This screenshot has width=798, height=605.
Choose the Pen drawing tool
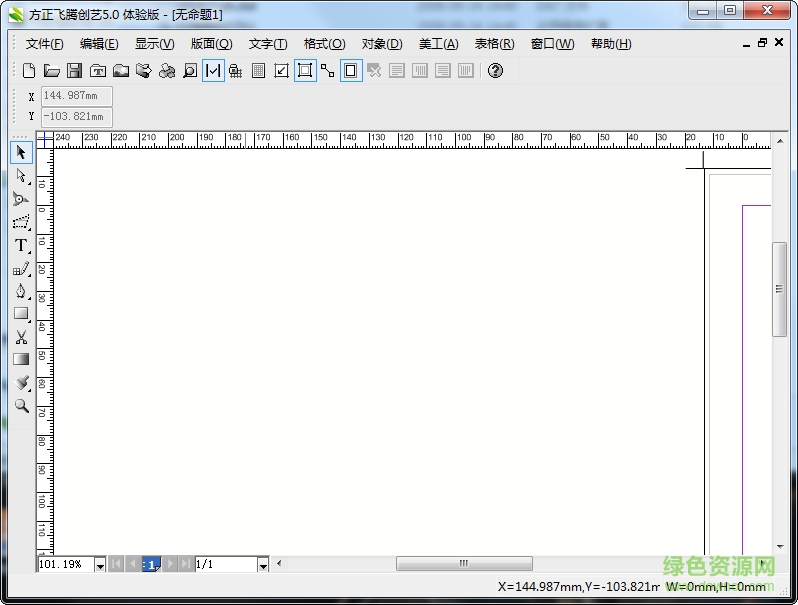point(21,291)
